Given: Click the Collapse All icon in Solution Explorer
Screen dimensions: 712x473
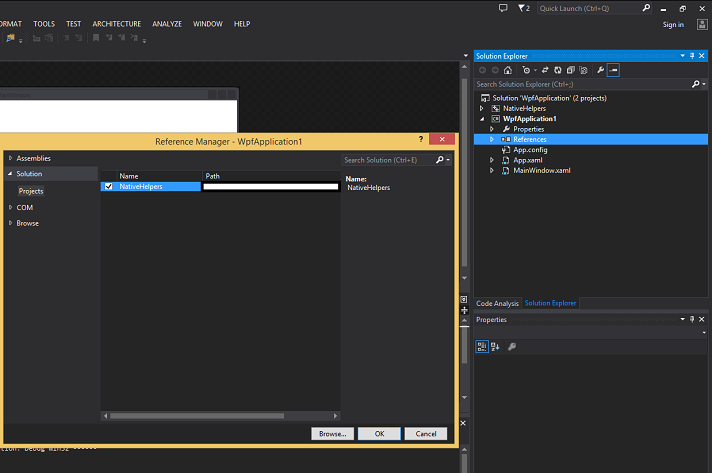Looking at the screenshot, I should [x=571, y=70].
